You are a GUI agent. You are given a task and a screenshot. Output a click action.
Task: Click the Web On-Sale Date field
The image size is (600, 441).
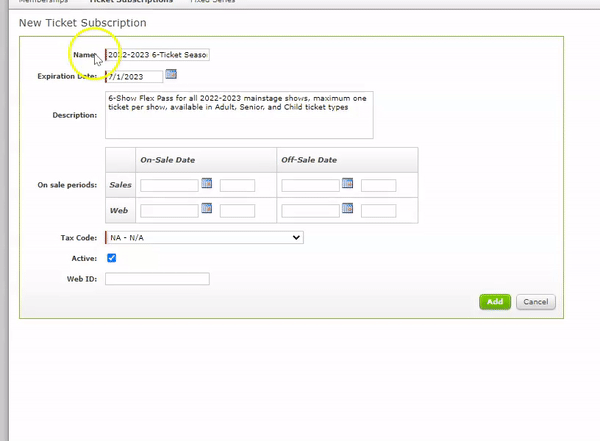(x=169, y=211)
